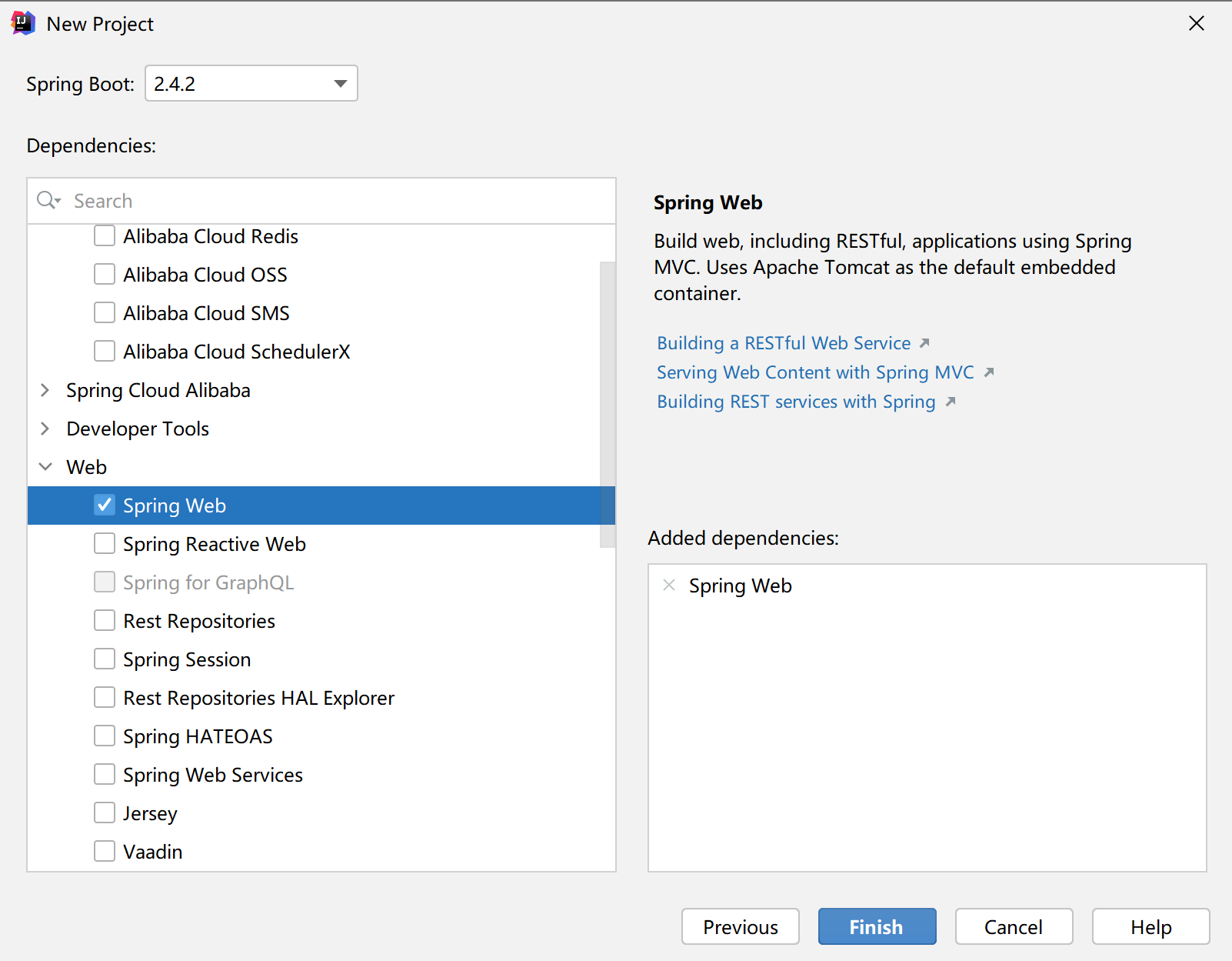Enable Jersey dependency checkbox

point(105,813)
